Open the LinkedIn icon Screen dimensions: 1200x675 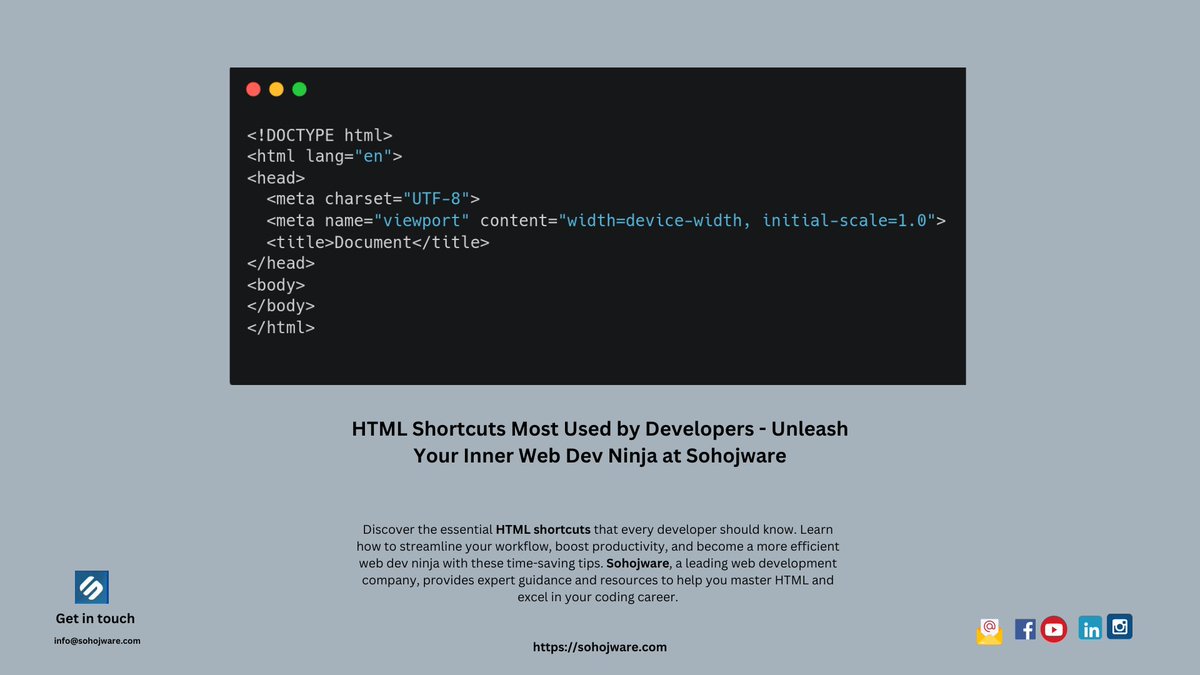pyautogui.click(x=1090, y=629)
